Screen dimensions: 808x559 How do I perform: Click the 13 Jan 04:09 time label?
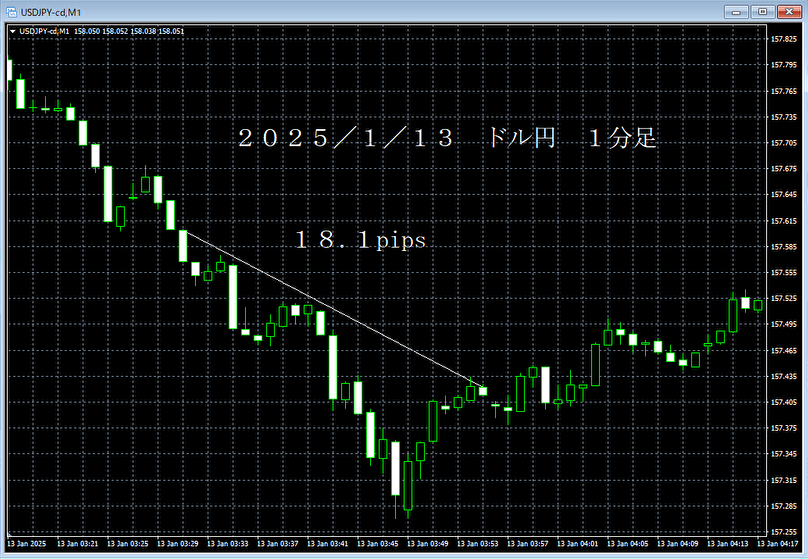coord(677,544)
